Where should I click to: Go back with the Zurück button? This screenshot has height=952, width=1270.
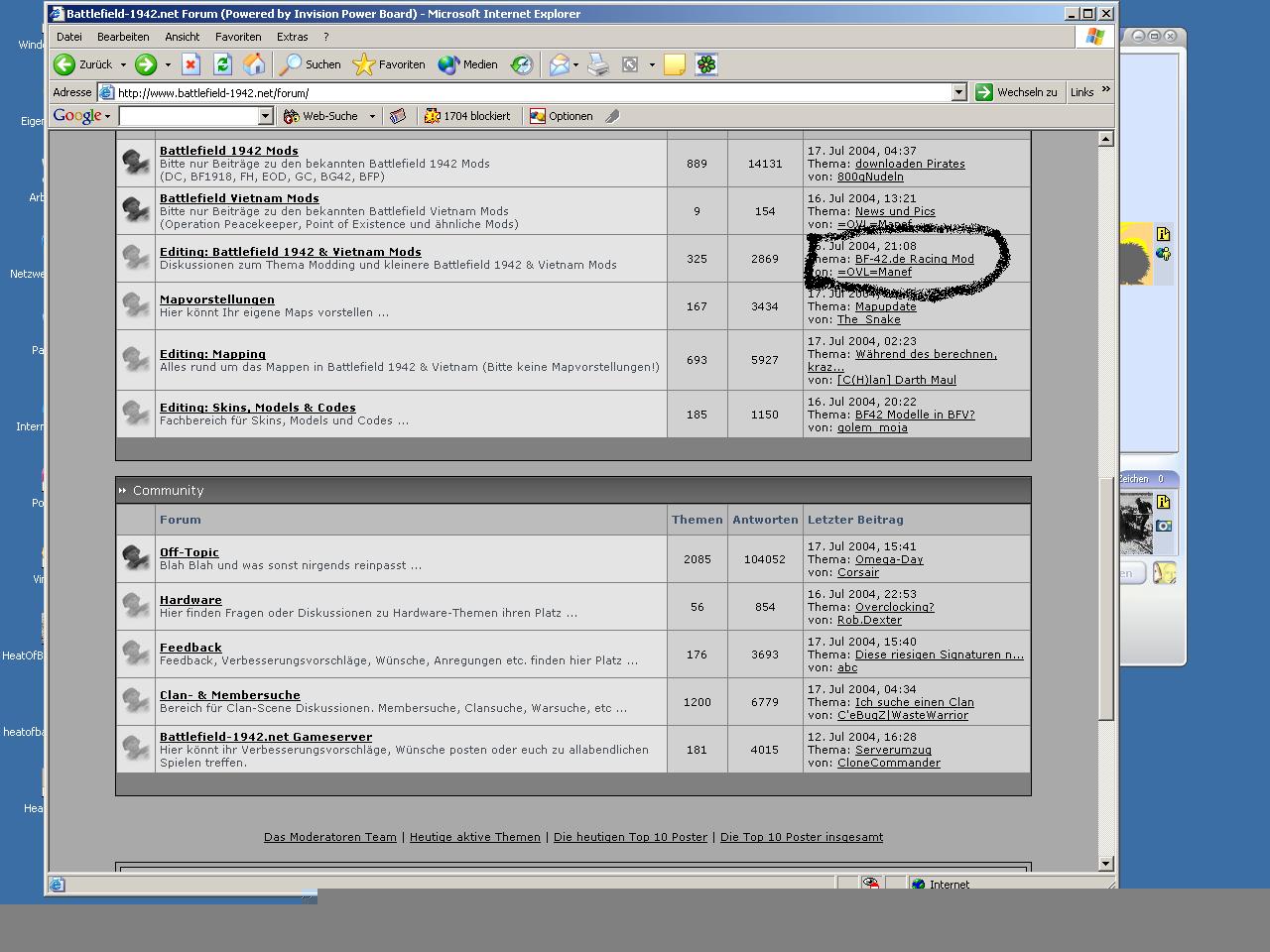click(83, 64)
